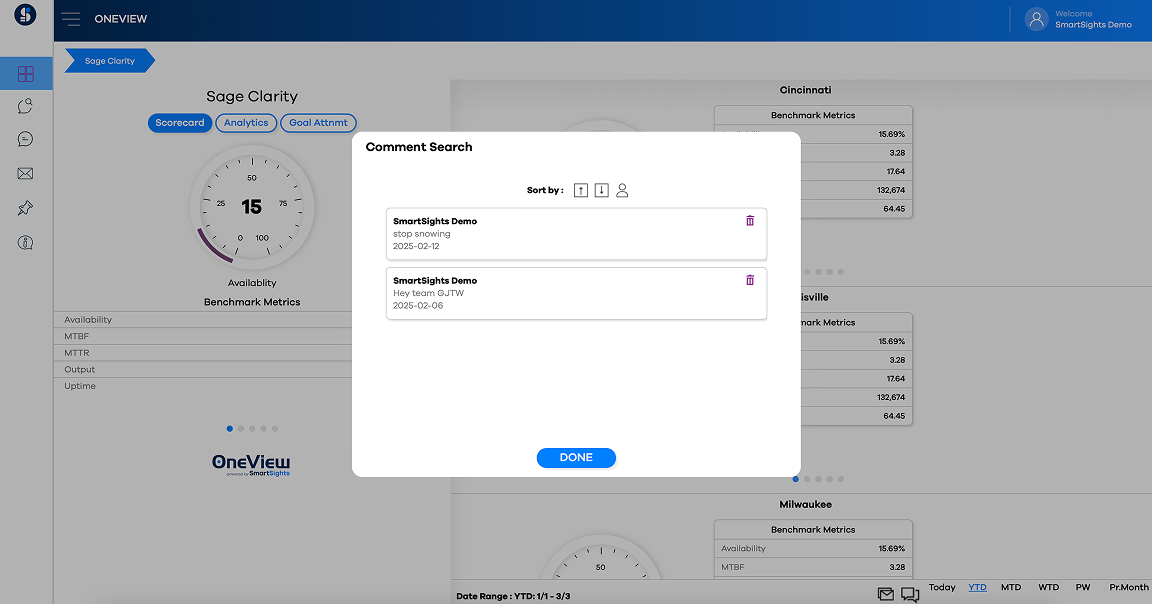Switch to the Goal Attnmt tab
Viewport: 1152px width, 604px height.
[318, 123]
